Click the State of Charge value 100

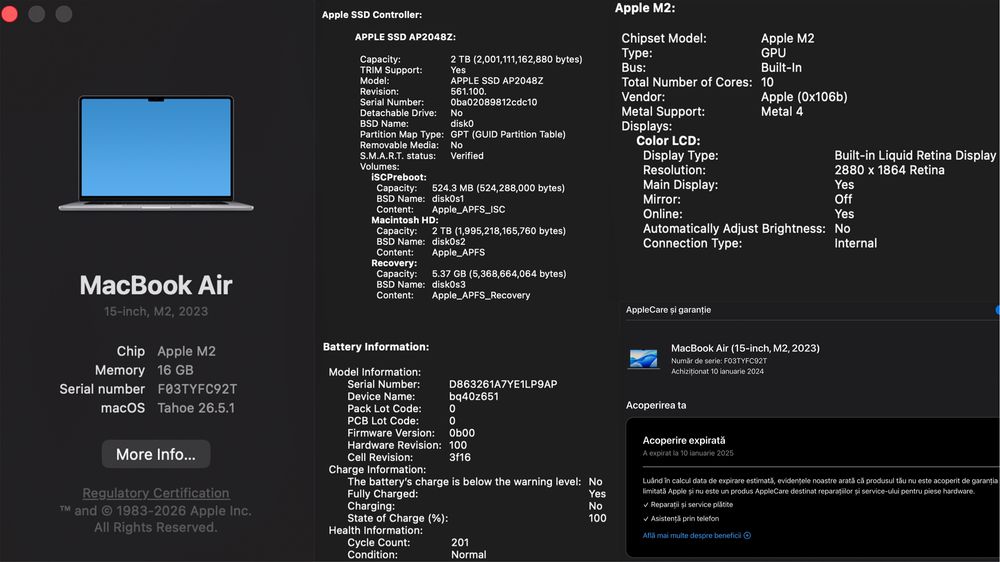597,519
